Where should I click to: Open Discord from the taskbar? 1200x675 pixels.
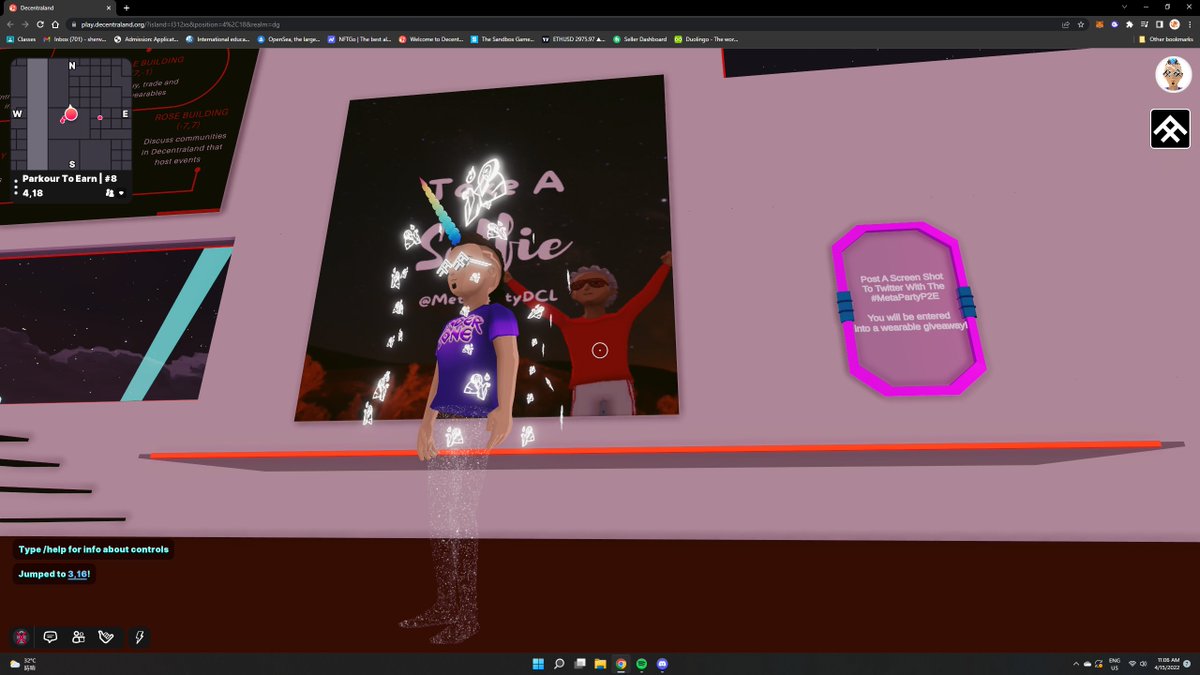click(661, 663)
